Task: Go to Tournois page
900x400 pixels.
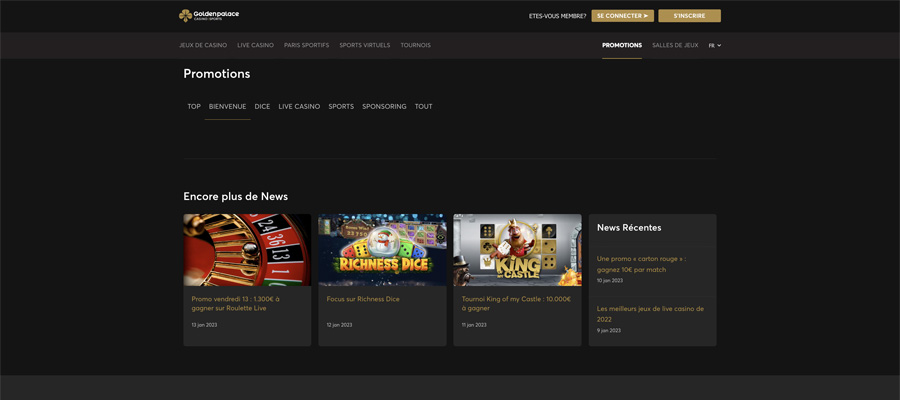Action: (x=416, y=45)
